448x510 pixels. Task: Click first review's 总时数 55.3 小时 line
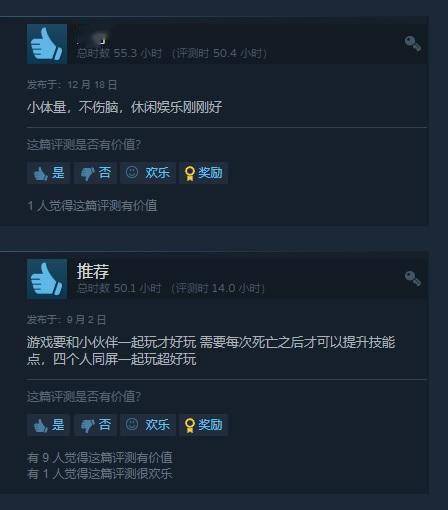click(172, 53)
